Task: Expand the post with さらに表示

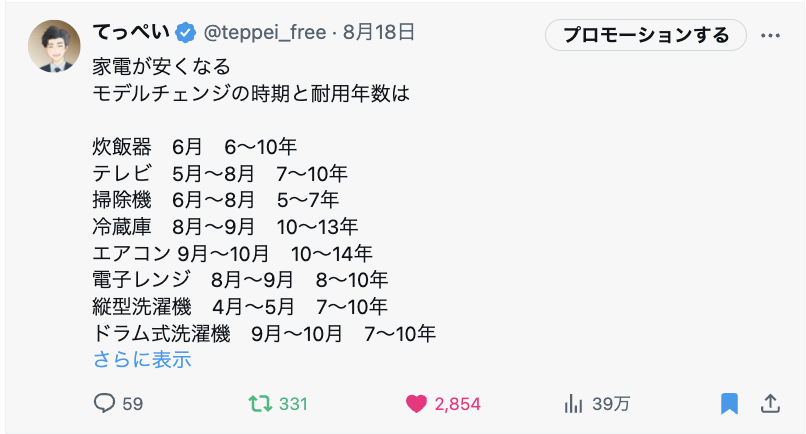Action: pos(142,359)
